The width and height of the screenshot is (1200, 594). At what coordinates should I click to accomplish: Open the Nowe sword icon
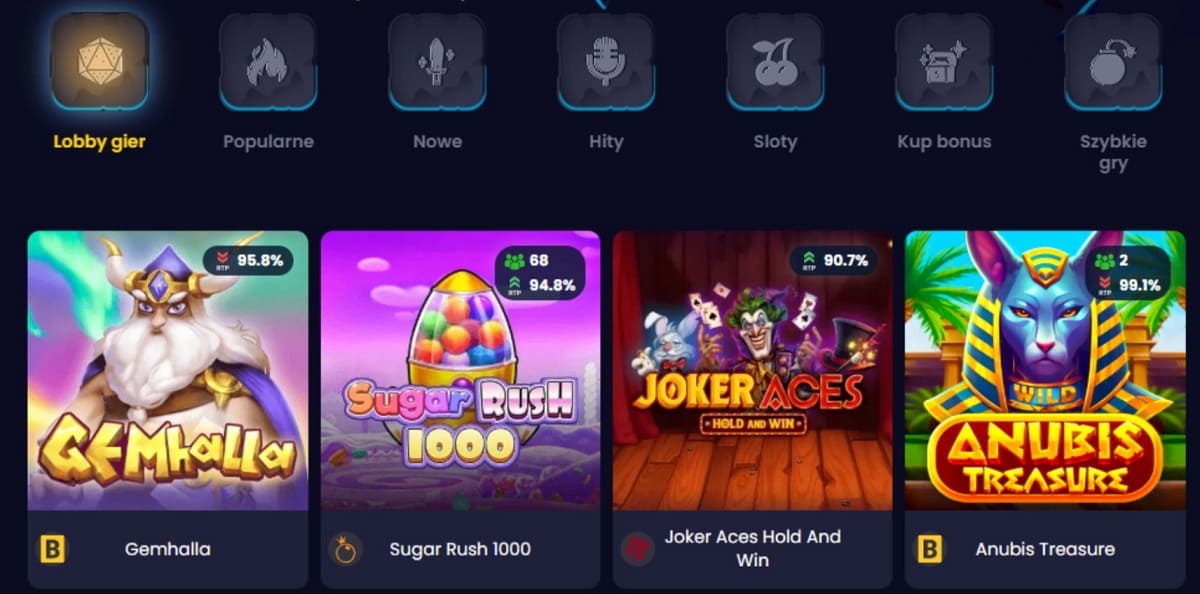[x=437, y=60]
